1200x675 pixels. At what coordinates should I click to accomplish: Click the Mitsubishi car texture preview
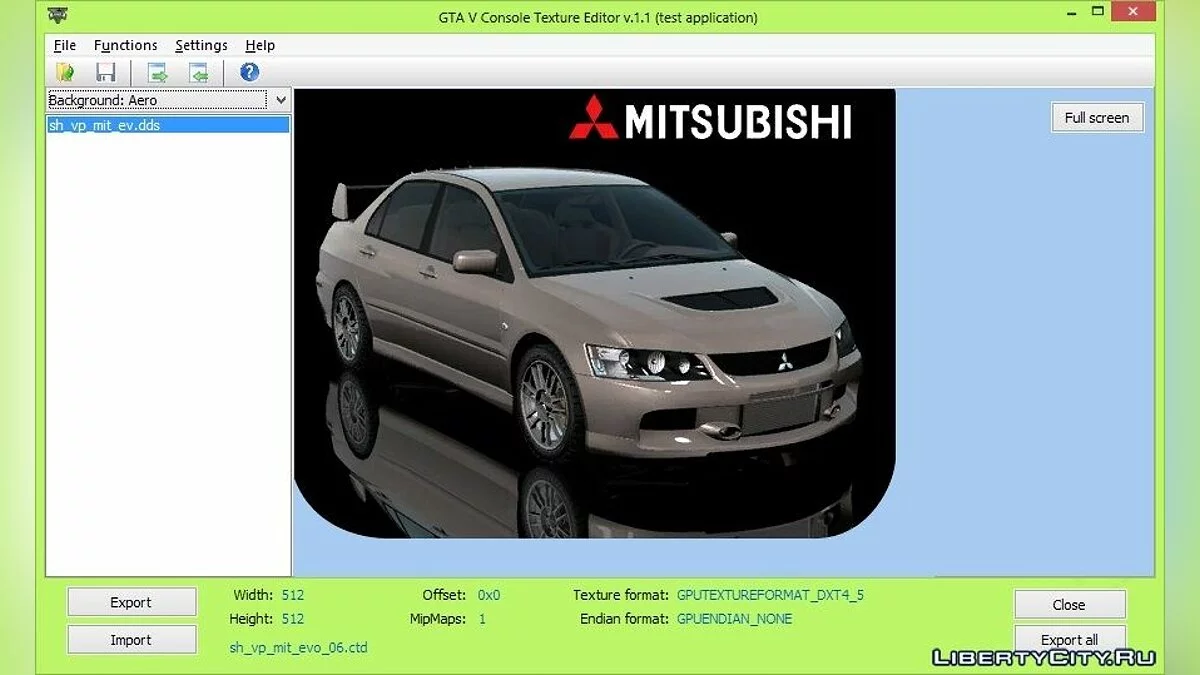594,313
